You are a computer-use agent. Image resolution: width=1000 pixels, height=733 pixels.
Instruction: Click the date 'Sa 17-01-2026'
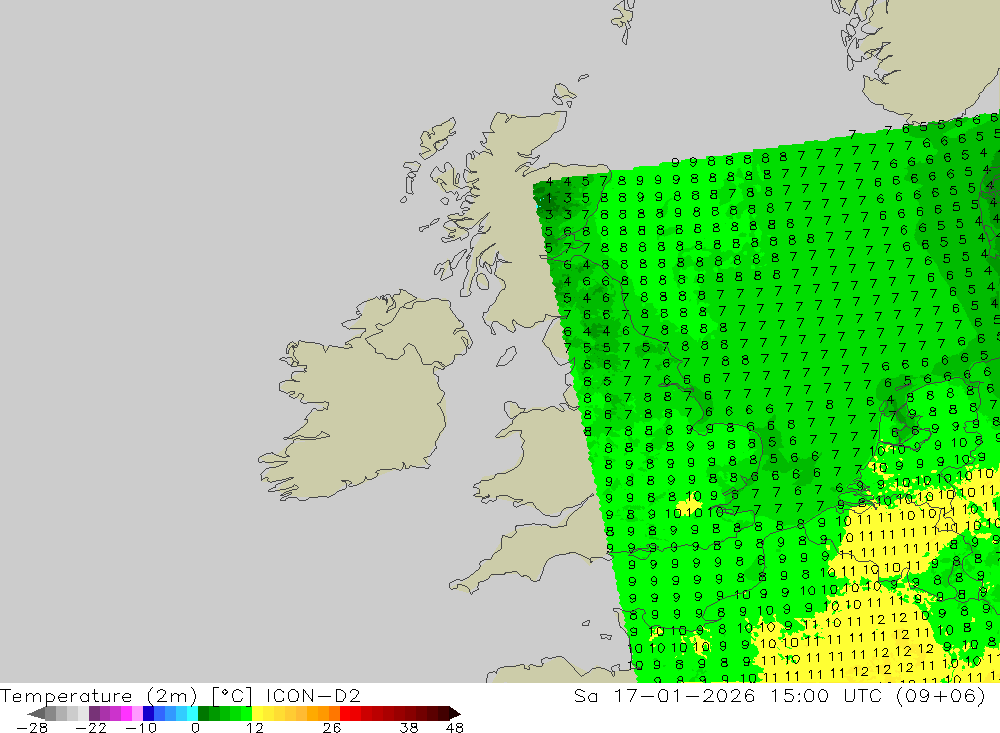point(664,695)
